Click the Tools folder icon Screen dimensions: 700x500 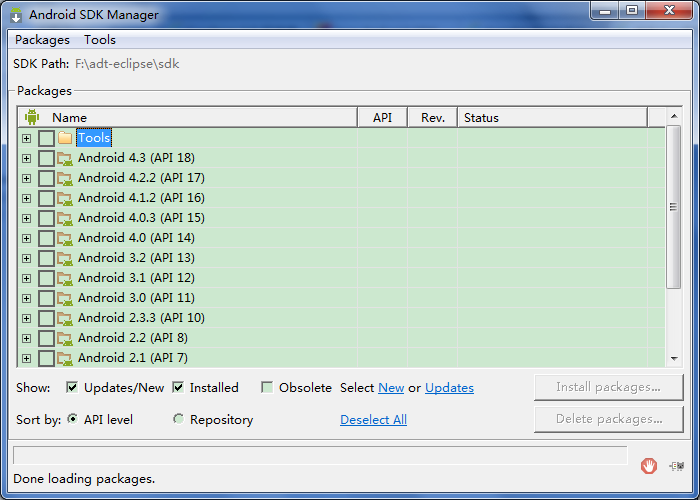(65, 138)
